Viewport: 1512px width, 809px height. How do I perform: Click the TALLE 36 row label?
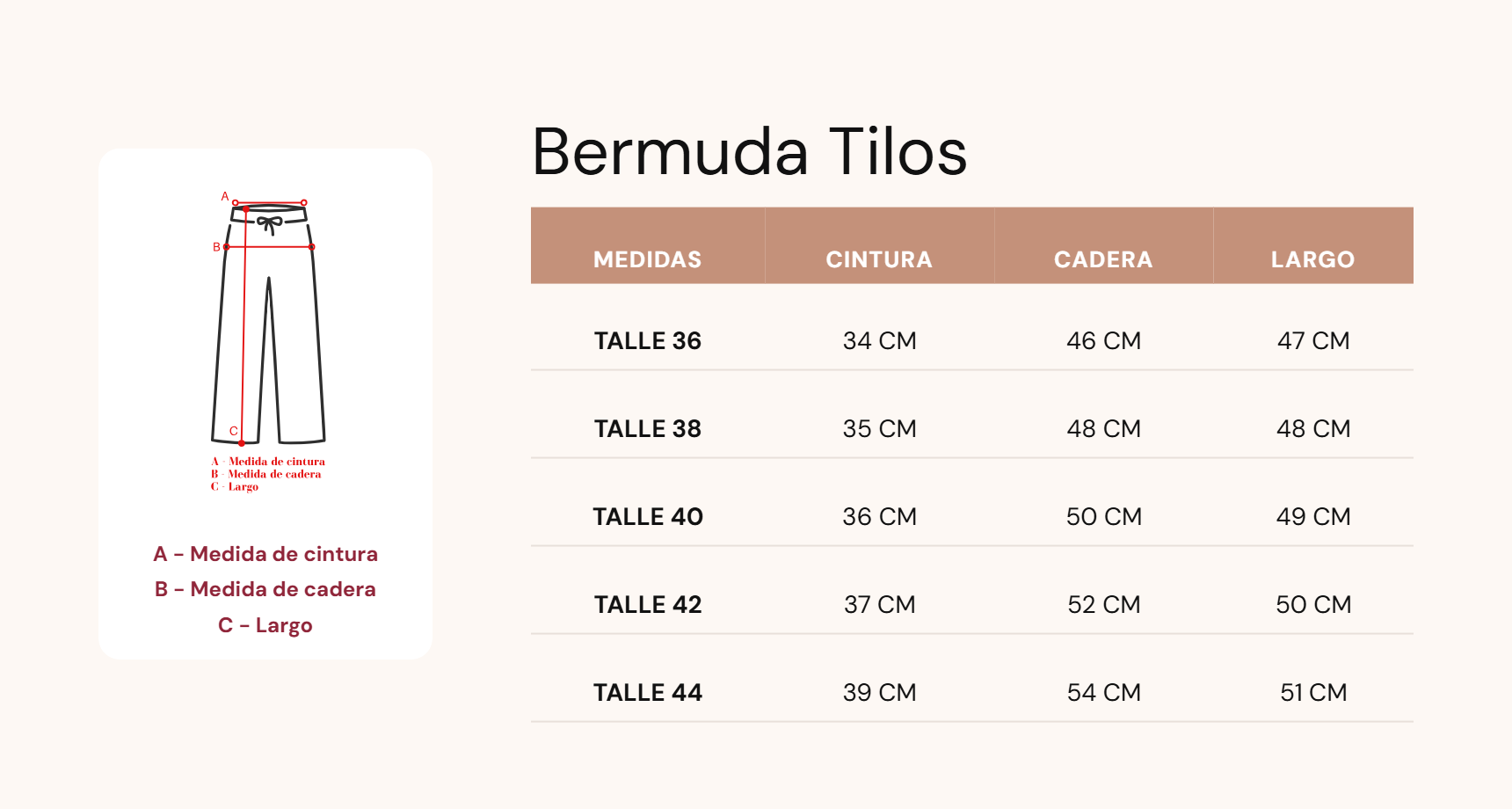(x=647, y=340)
